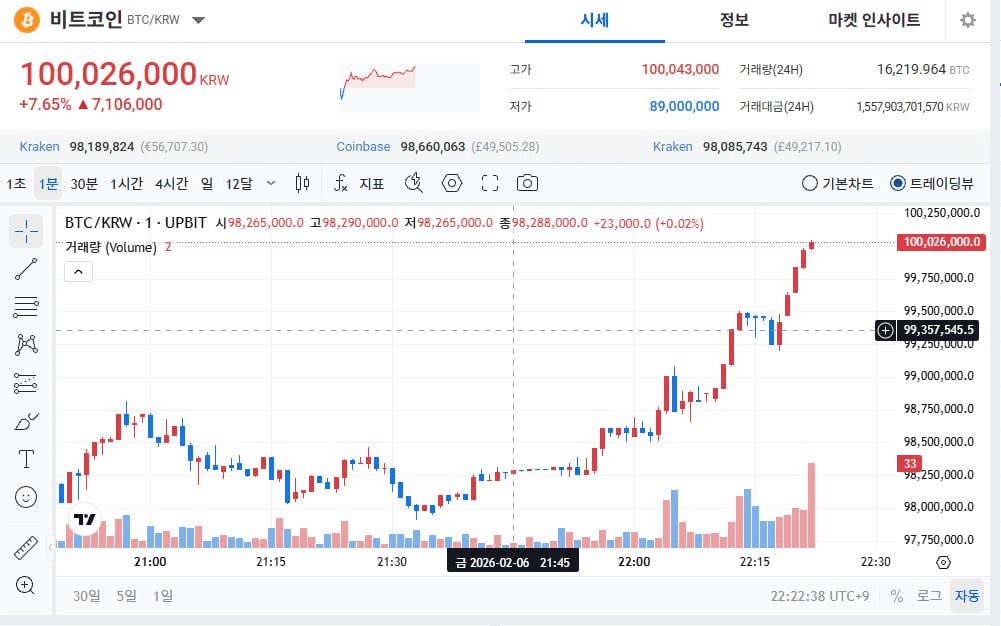Click the 거래량(24H) value 16,219.964 BTC

click(922, 69)
